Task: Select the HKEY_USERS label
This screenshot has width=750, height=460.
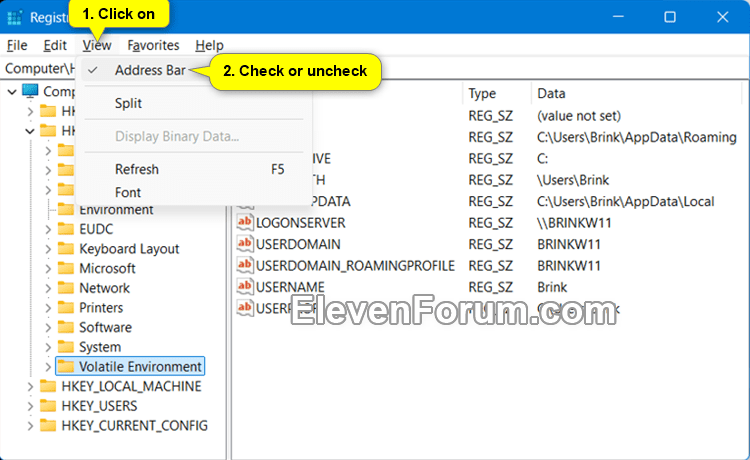Action: point(99,406)
